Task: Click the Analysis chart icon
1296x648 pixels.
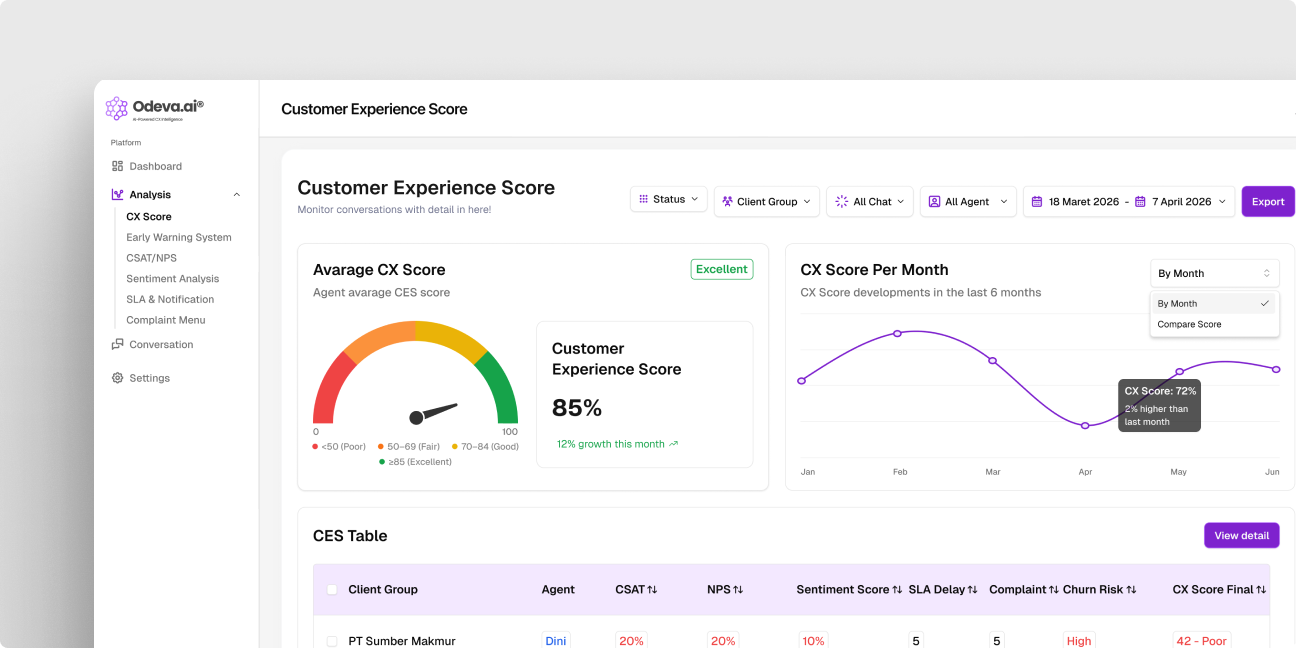Action: coord(117,194)
